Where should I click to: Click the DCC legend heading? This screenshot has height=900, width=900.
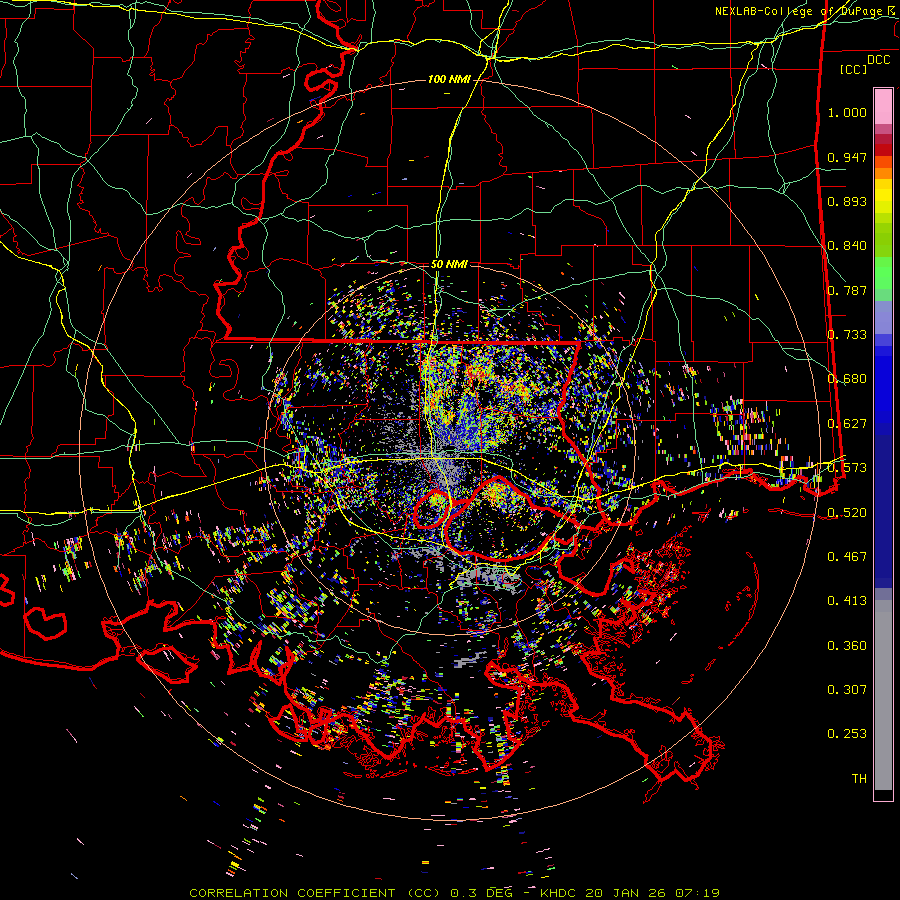(x=878, y=60)
